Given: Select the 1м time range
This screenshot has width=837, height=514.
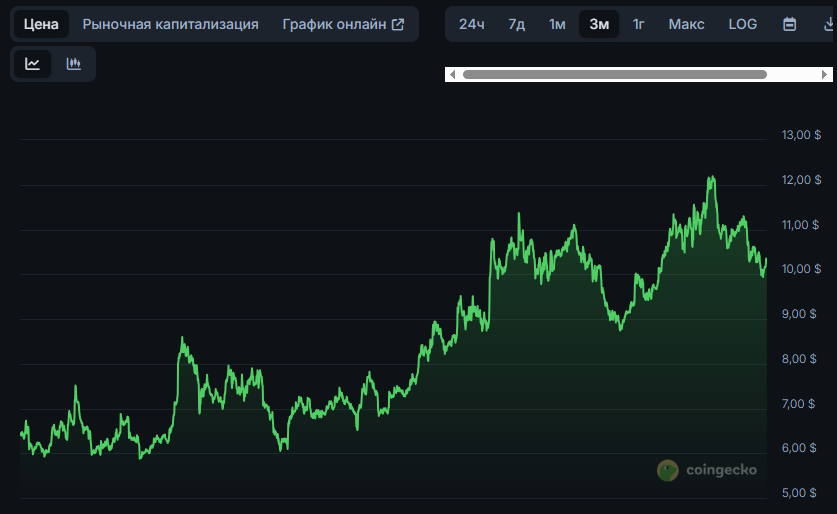Looking at the screenshot, I should (557, 24).
